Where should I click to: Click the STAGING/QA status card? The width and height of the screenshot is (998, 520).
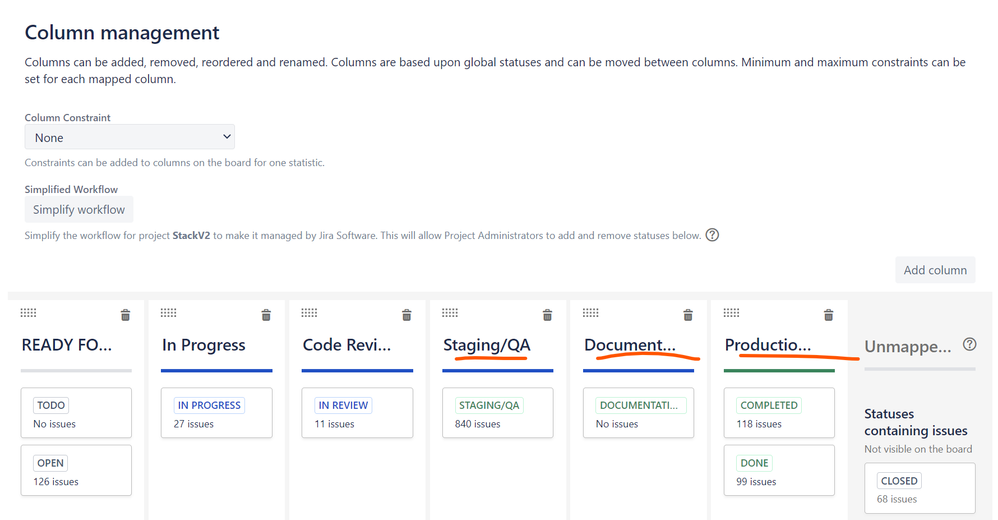(x=498, y=413)
